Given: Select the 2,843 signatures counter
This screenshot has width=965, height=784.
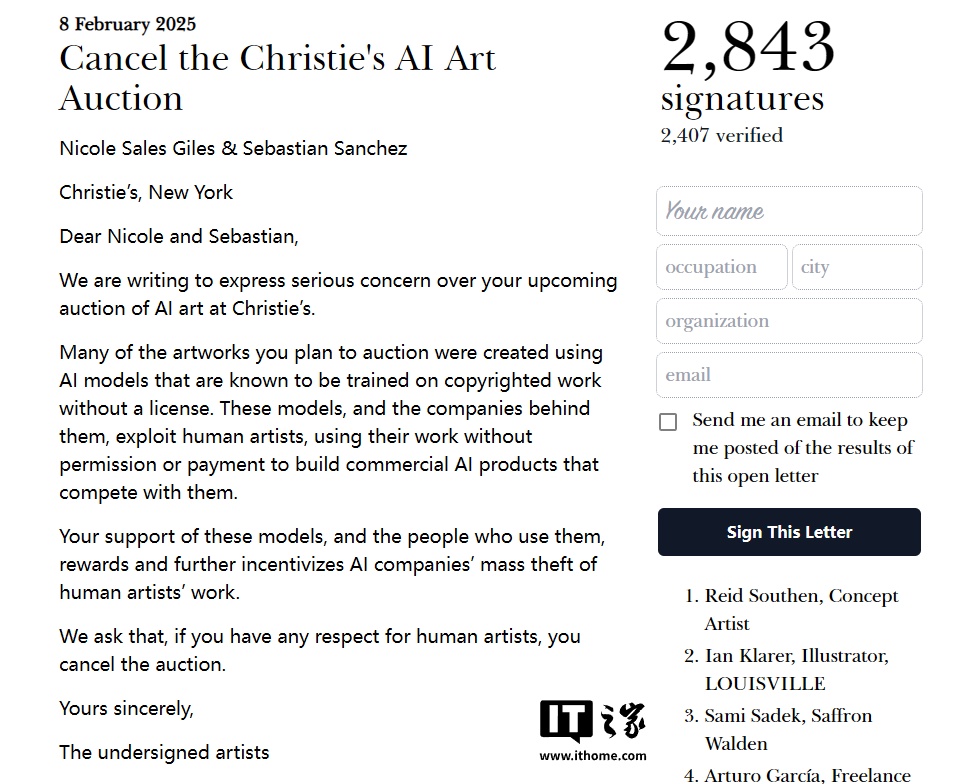Looking at the screenshot, I should tap(748, 66).
